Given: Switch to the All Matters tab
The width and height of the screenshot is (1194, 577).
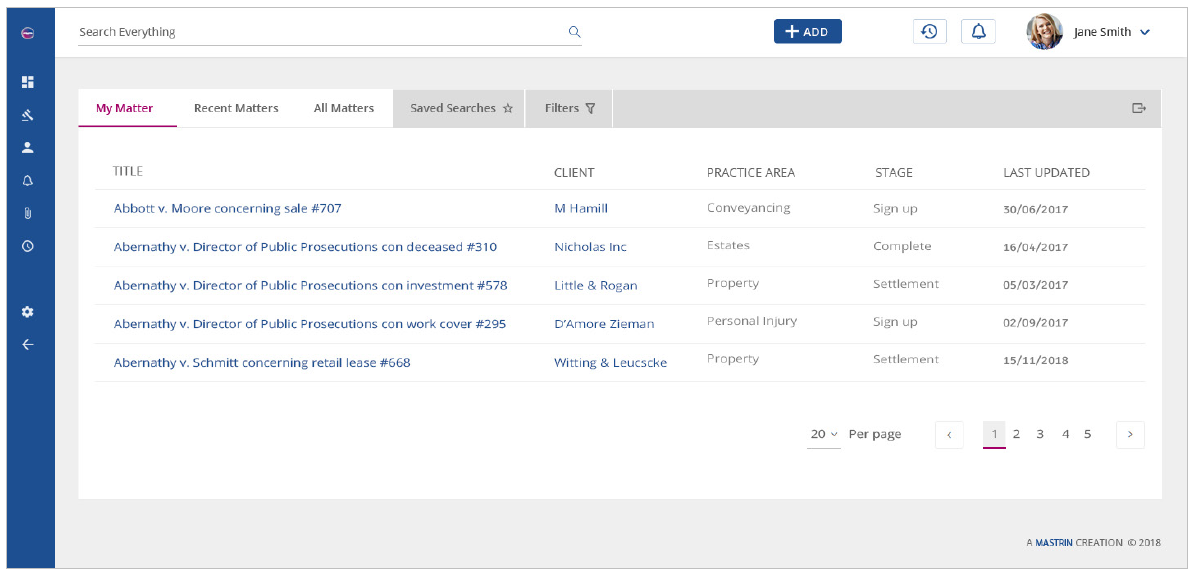Looking at the screenshot, I should tap(344, 108).
